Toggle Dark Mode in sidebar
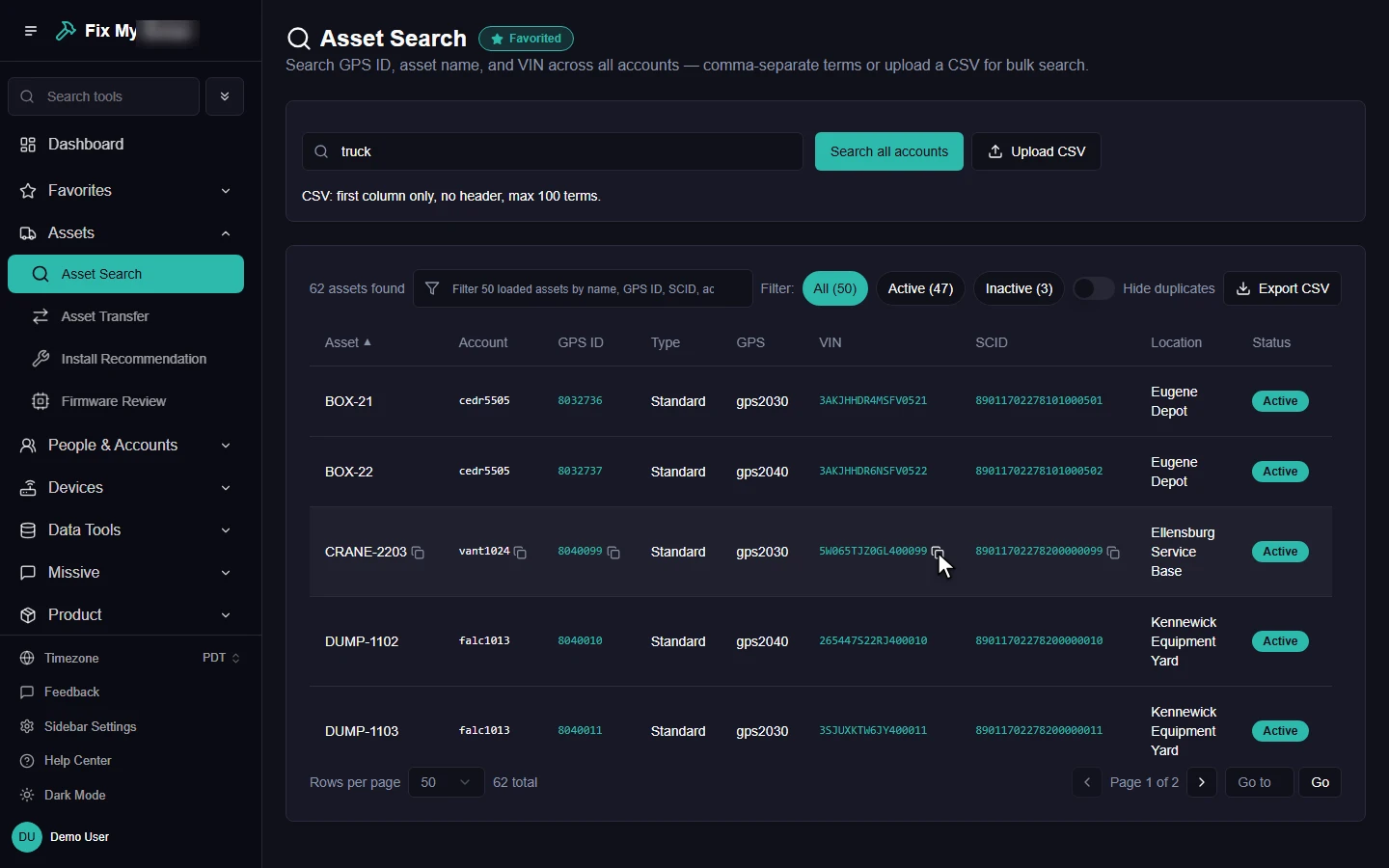The image size is (1389, 868). (63, 796)
